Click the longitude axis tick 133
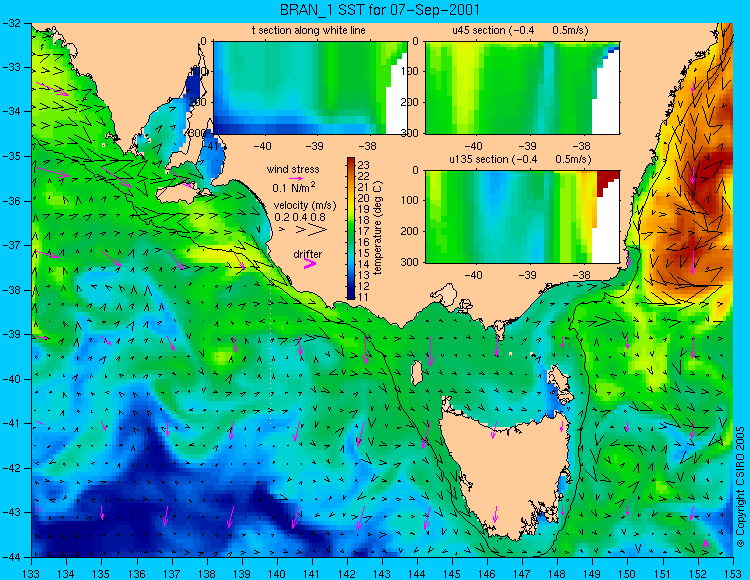Screen dimensions: 750x580 point(31,574)
